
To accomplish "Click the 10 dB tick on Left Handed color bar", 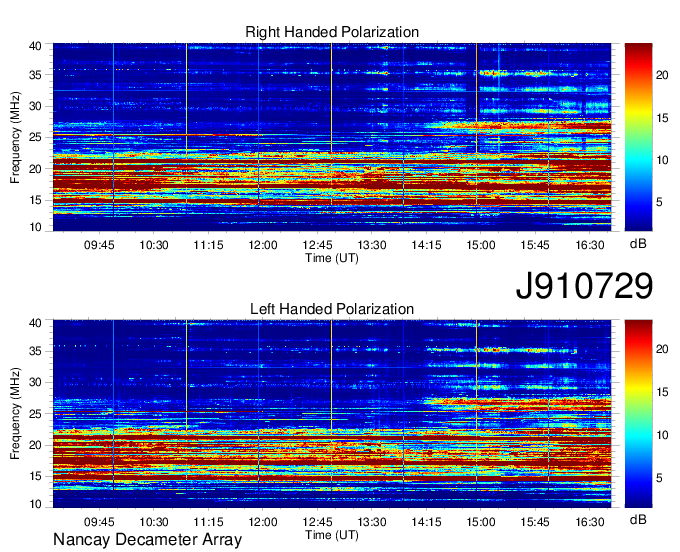I will [x=662, y=435].
